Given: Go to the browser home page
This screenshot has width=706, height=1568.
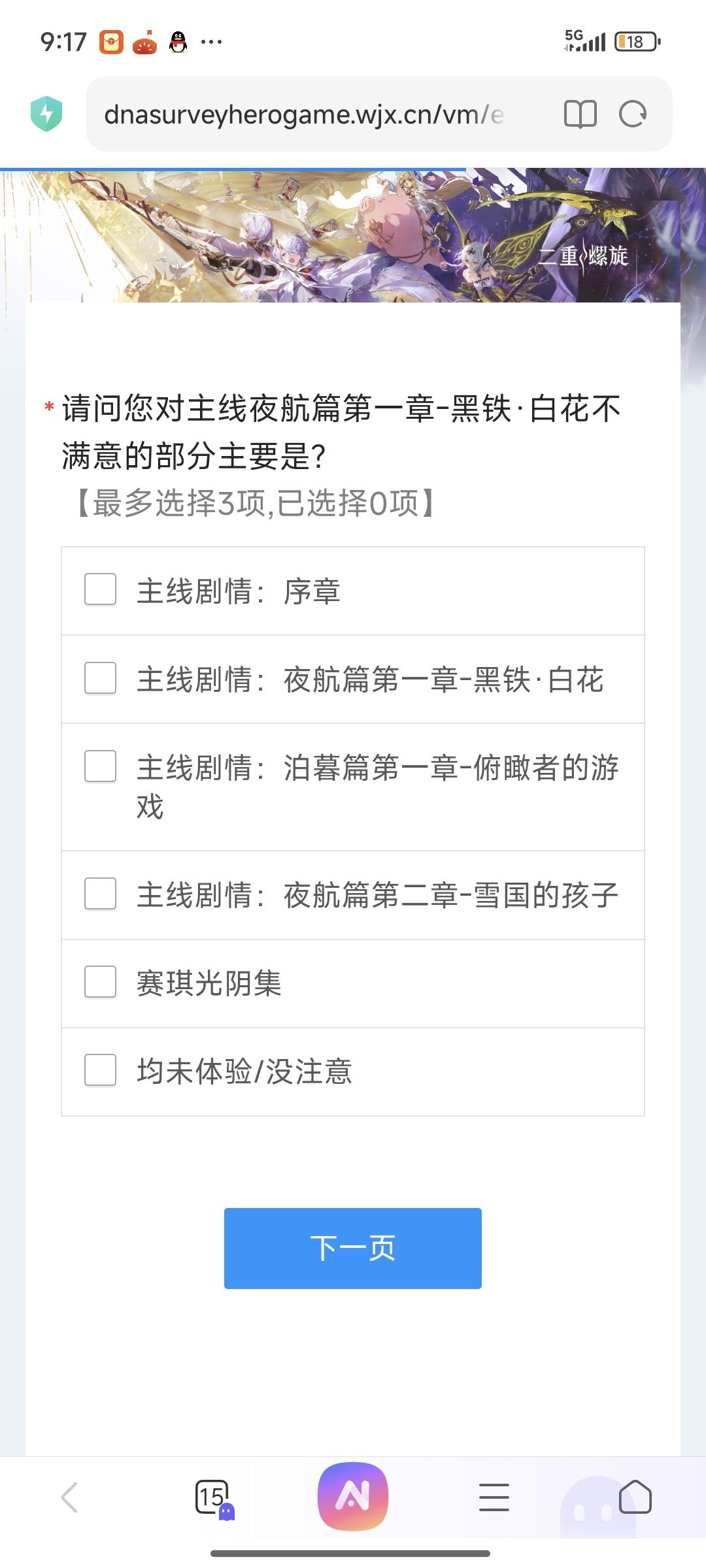Looking at the screenshot, I should pos(635,1497).
